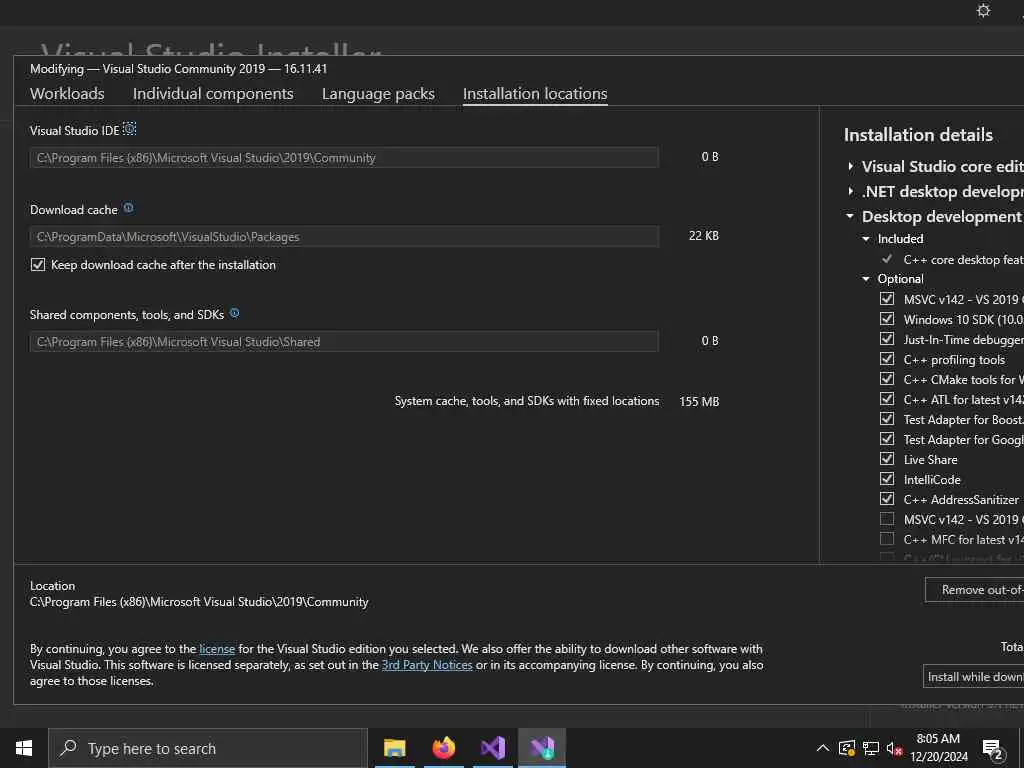This screenshot has height=768, width=1024.
Task: Uncheck C++ profiling tools
Action: pyautogui.click(x=886, y=359)
